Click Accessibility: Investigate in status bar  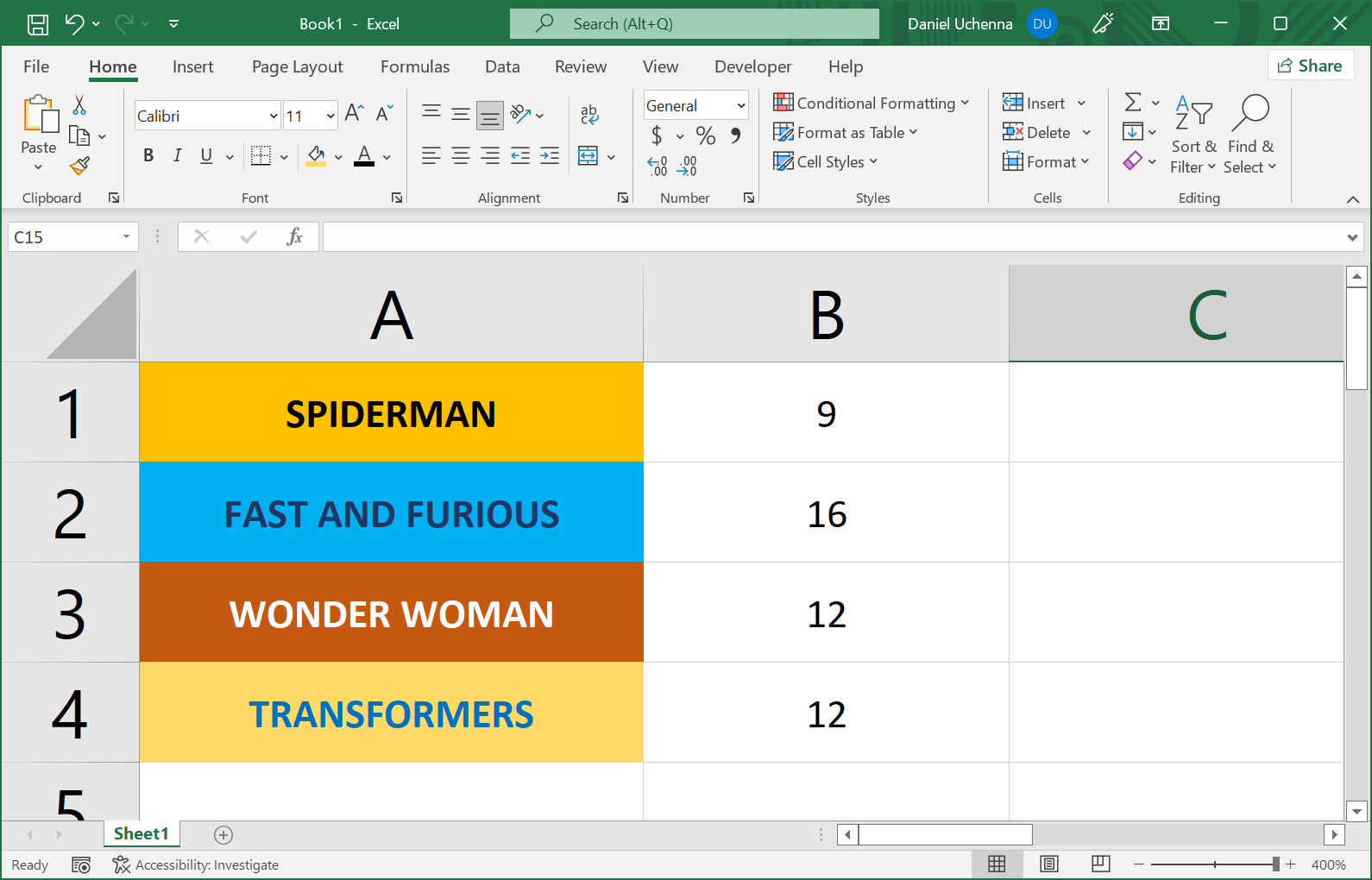pos(196,864)
